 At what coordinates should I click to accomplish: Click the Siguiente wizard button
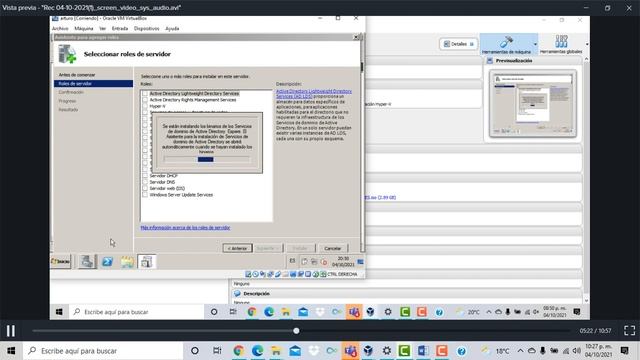(x=268, y=248)
